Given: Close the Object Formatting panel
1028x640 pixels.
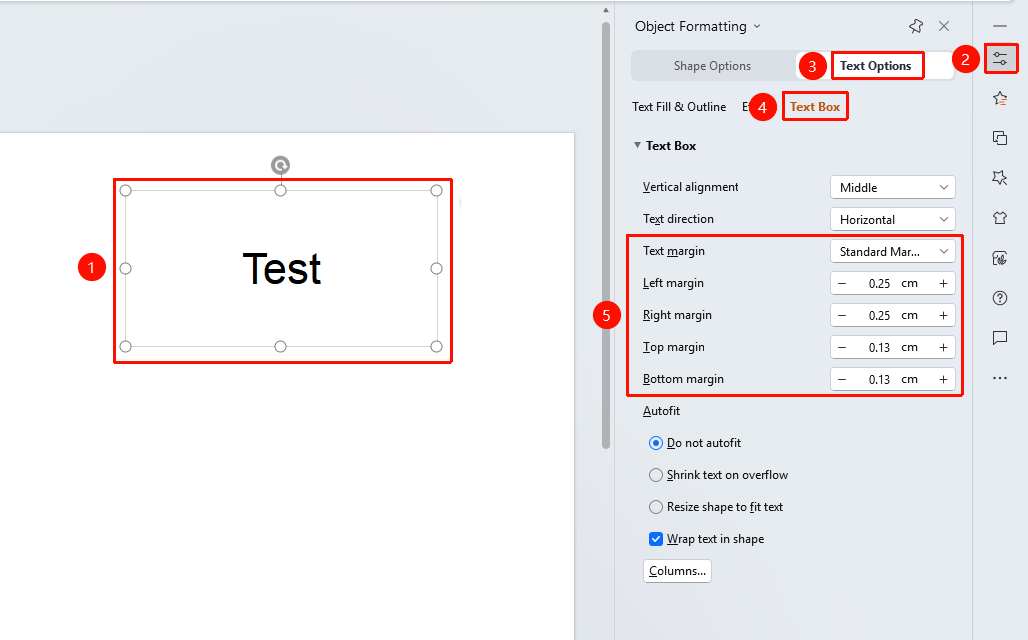Looking at the screenshot, I should coord(944,26).
